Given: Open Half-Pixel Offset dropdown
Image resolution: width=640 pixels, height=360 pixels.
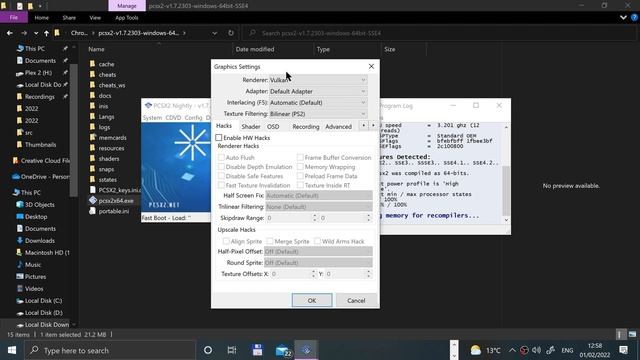Looking at the screenshot, I should tap(318, 251).
